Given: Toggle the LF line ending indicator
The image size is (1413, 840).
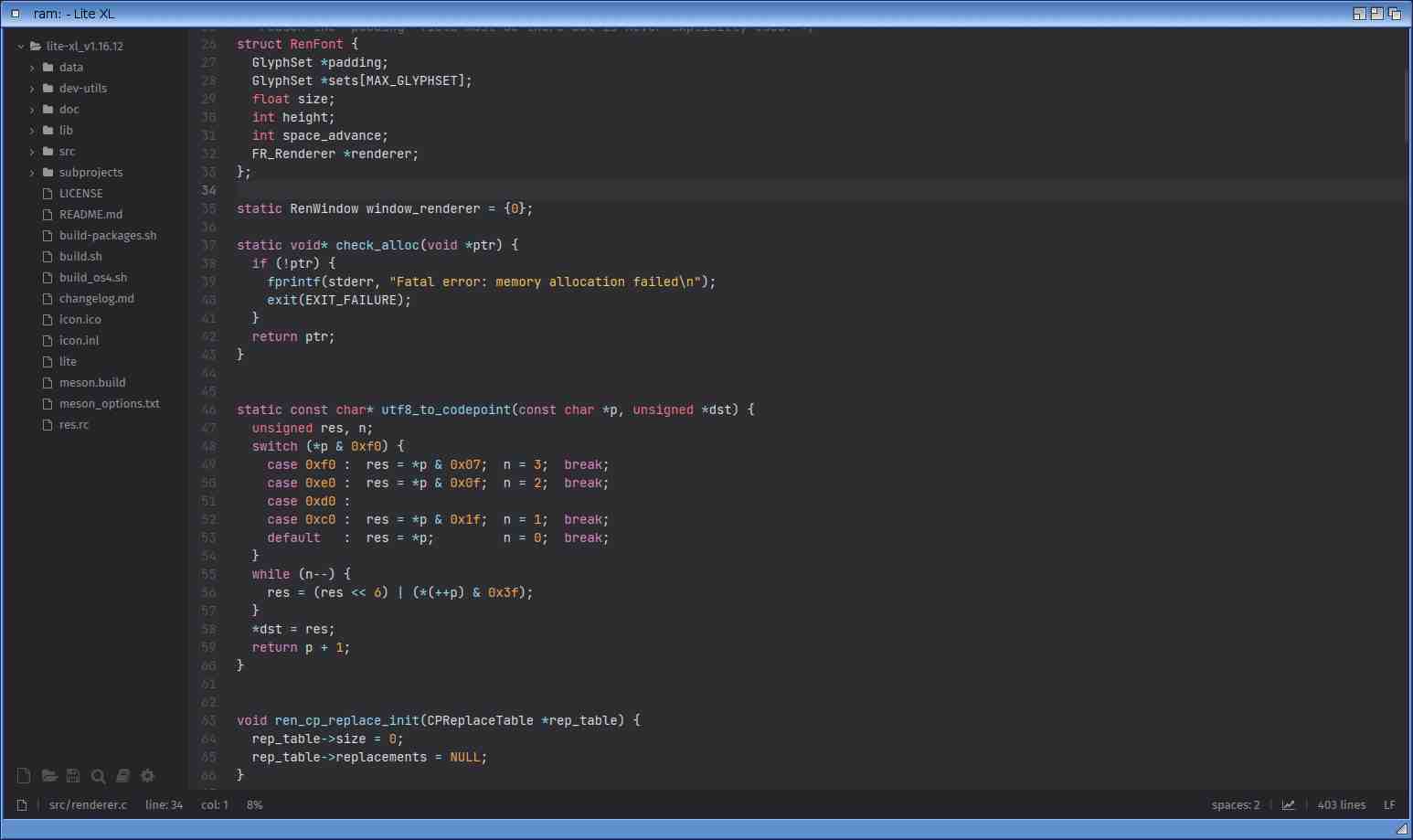Looking at the screenshot, I should click(1388, 805).
